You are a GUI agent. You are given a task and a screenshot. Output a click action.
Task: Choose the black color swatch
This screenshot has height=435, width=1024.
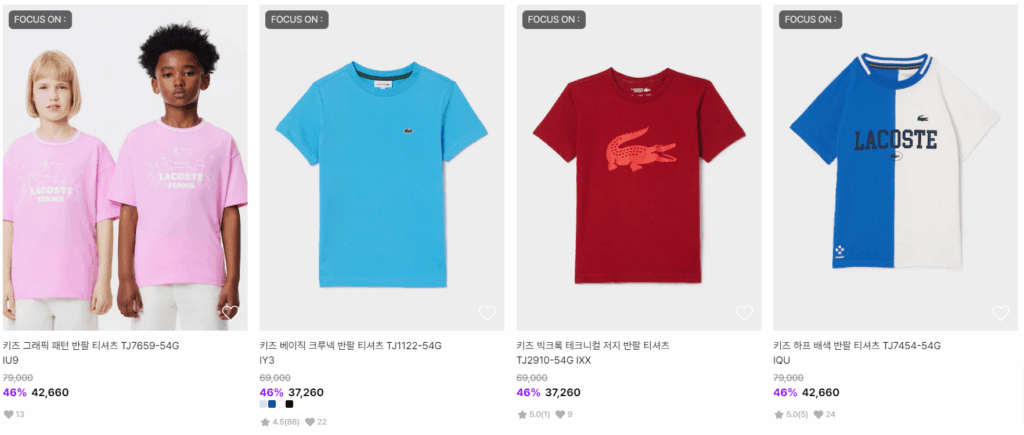pos(289,405)
